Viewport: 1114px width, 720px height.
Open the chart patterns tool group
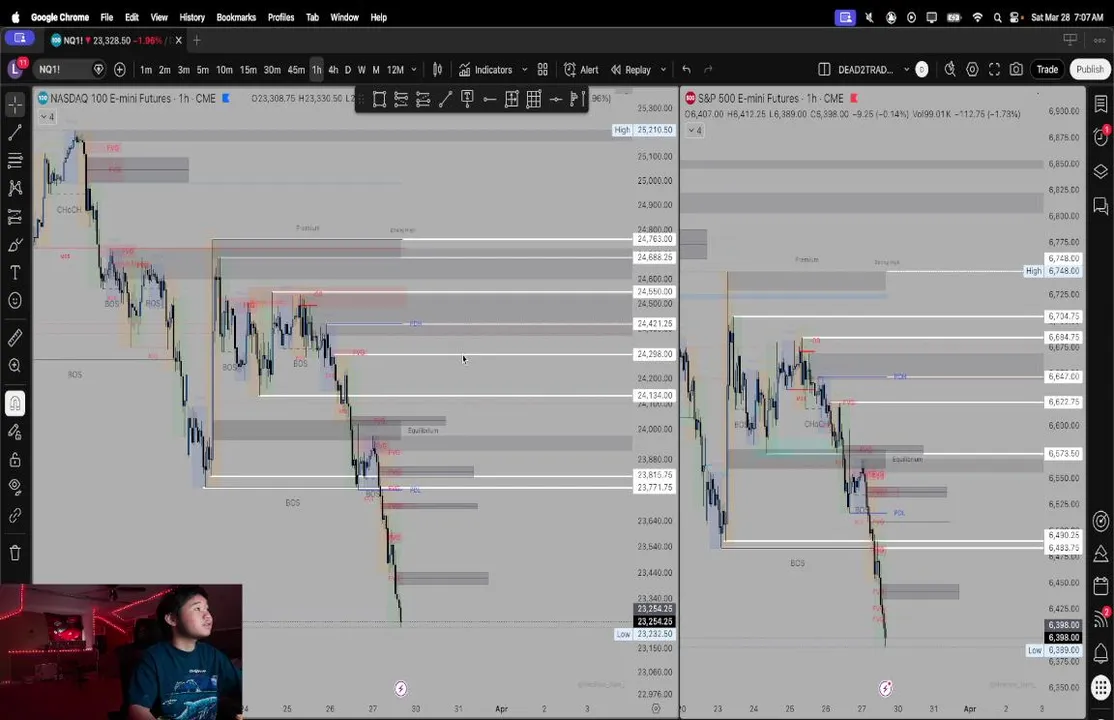click(x=15, y=188)
